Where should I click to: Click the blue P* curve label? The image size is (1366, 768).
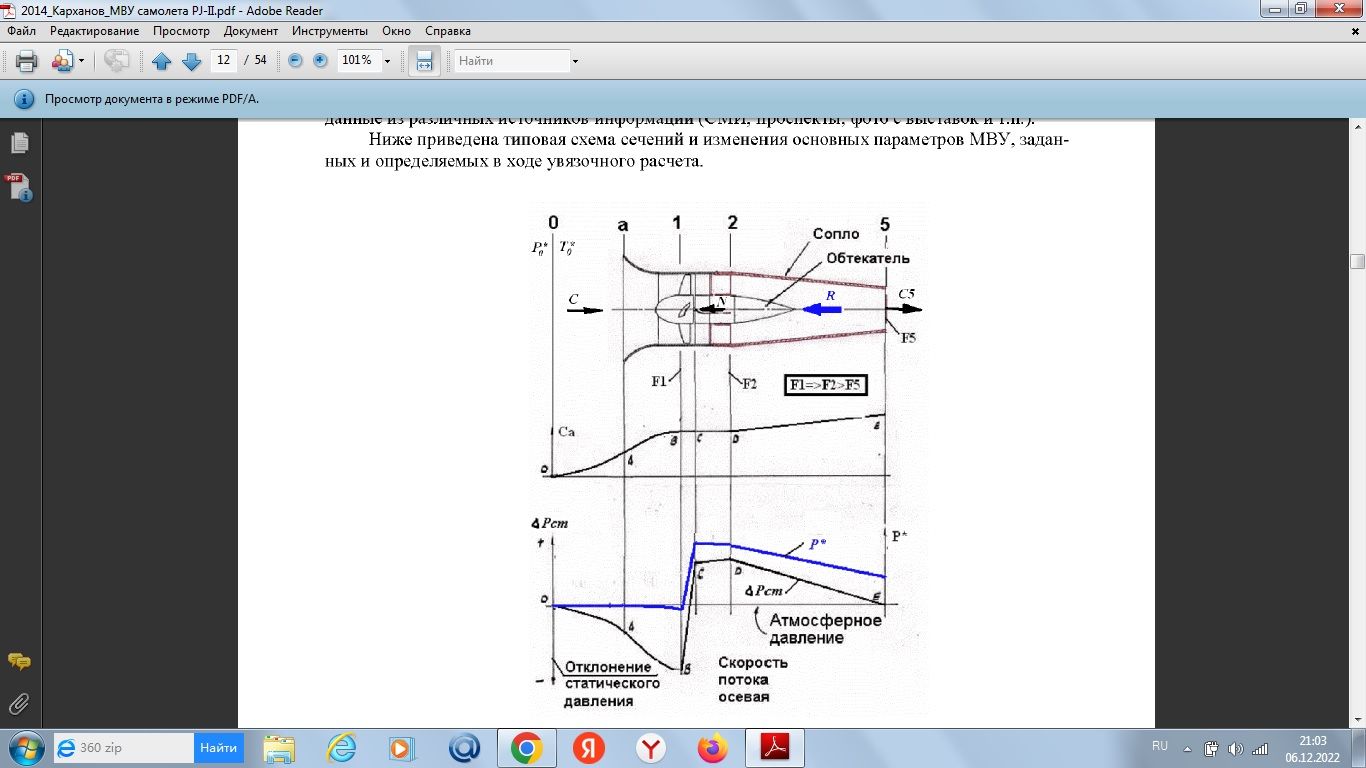(817, 545)
